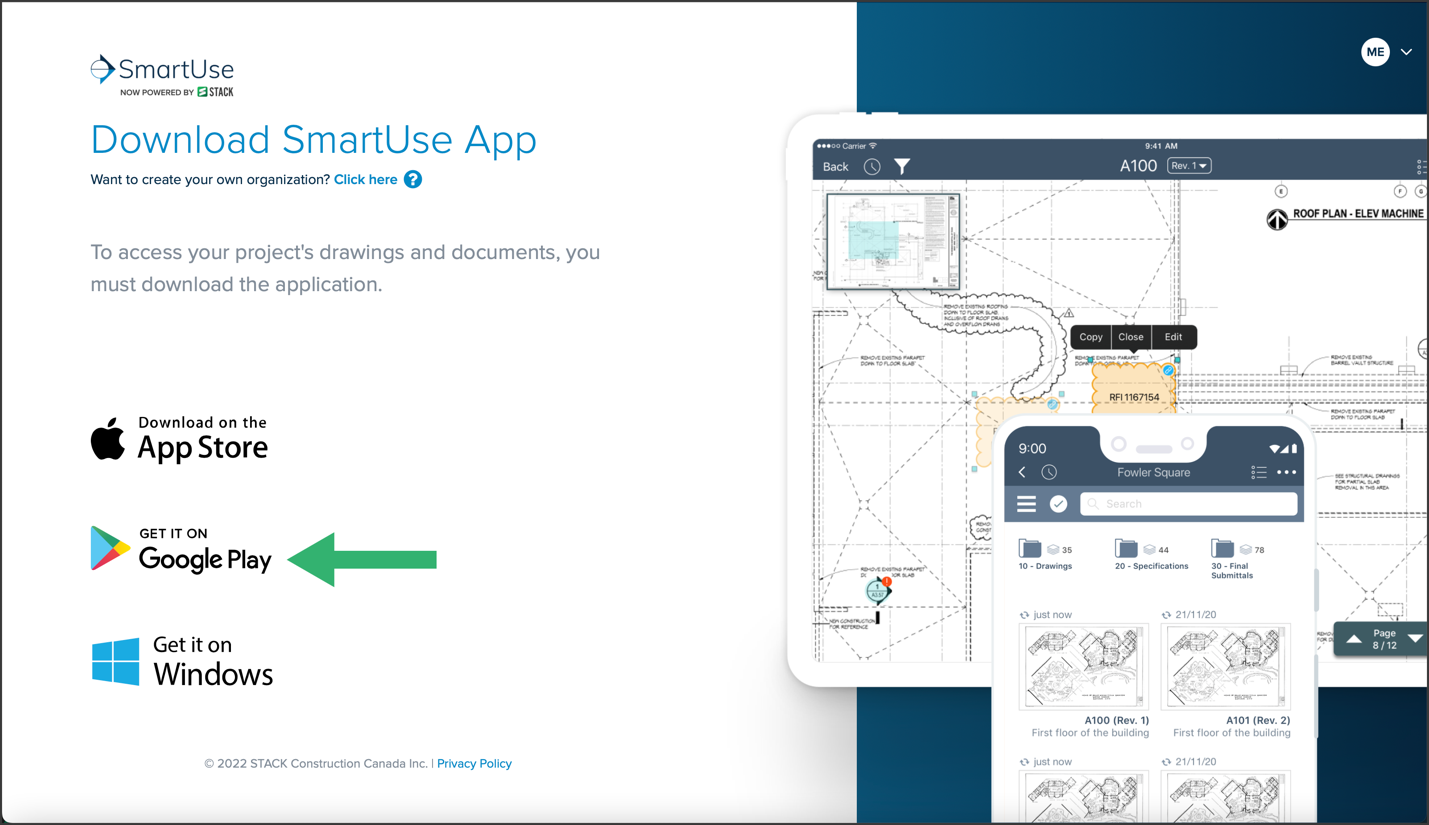Expand the account menu chevron beside ME

[1406, 52]
